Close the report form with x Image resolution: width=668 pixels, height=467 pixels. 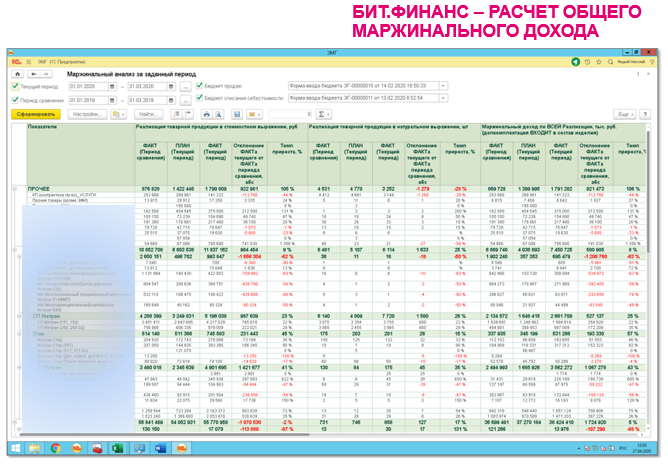point(648,74)
